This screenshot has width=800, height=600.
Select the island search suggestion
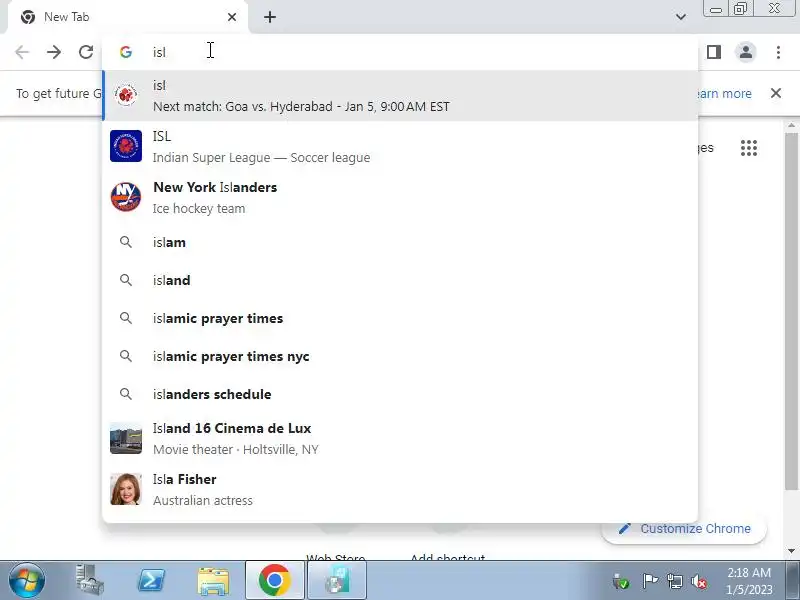click(x=400, y=280)
